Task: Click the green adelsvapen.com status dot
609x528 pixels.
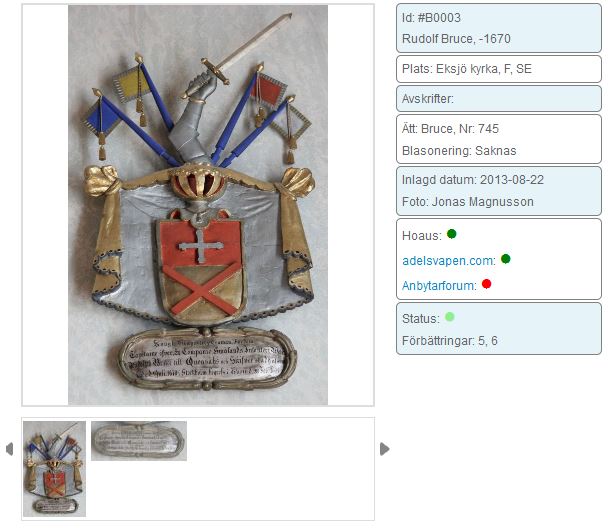Action: (506, 259)
